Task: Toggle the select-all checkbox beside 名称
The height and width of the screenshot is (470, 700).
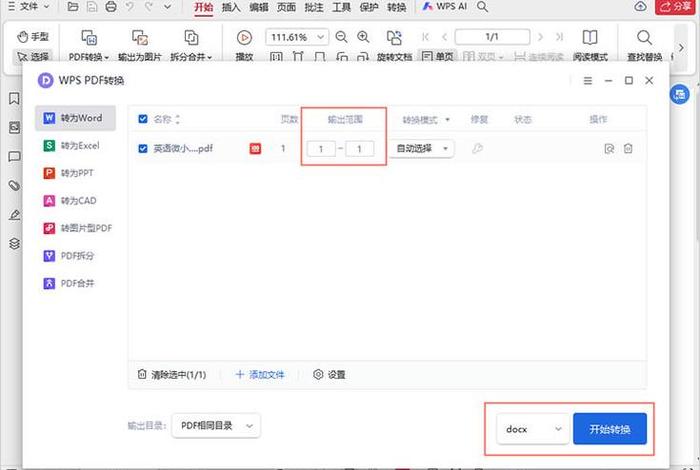Action: pyautogui.click(x=143, y=119)
